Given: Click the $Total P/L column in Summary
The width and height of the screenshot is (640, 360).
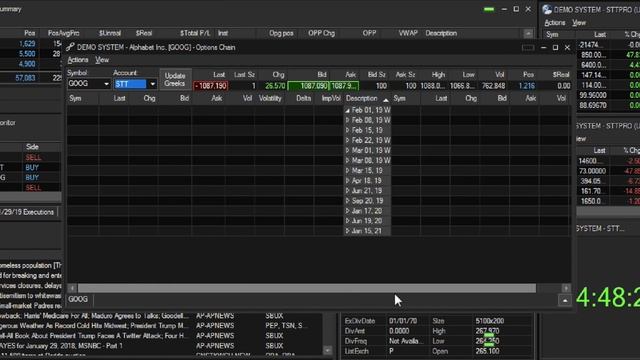Looking at the screenshot, I should click(x=195, y=33).
